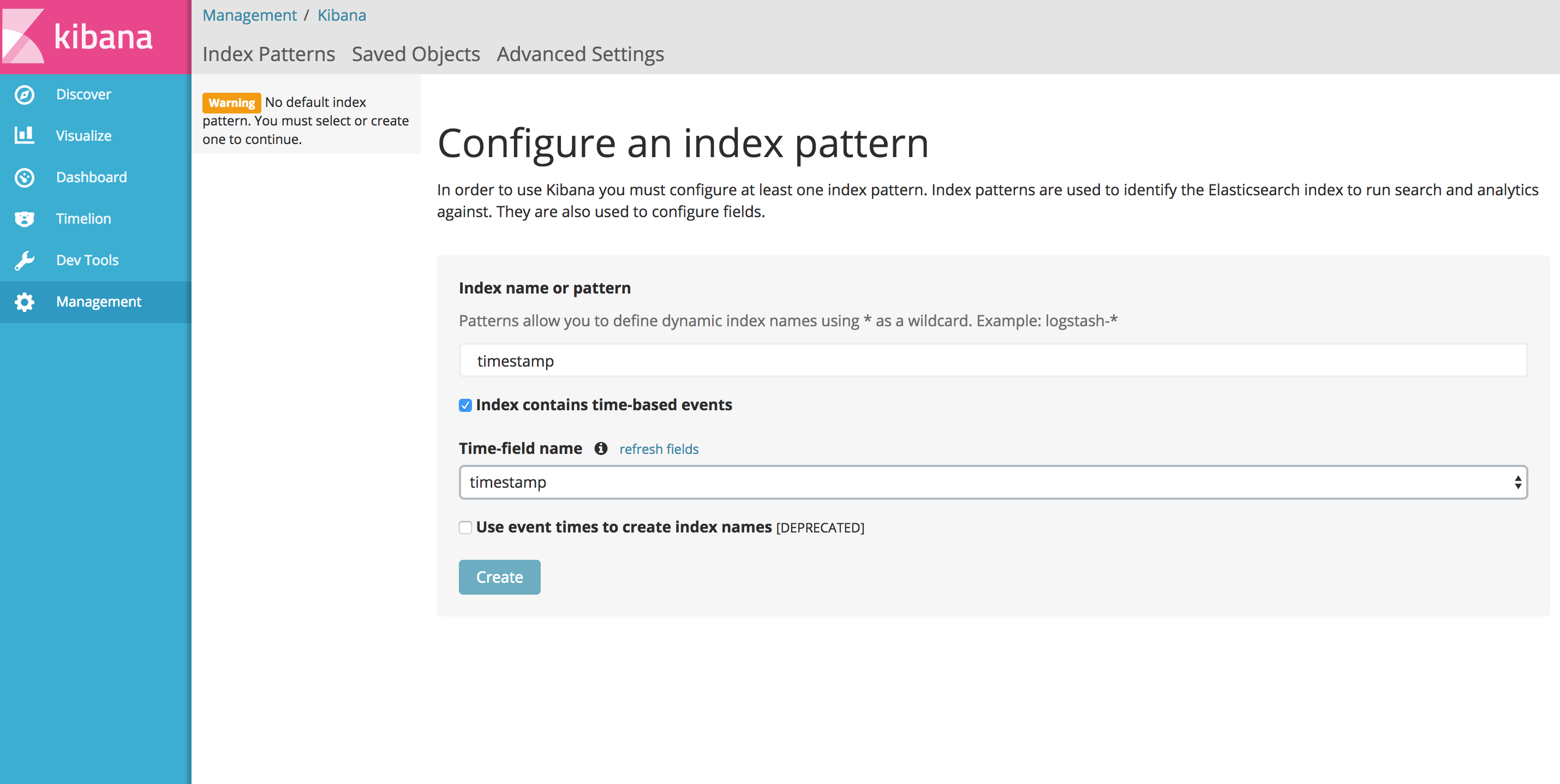Click the Kibana breadcrumb link

(342, 15)
